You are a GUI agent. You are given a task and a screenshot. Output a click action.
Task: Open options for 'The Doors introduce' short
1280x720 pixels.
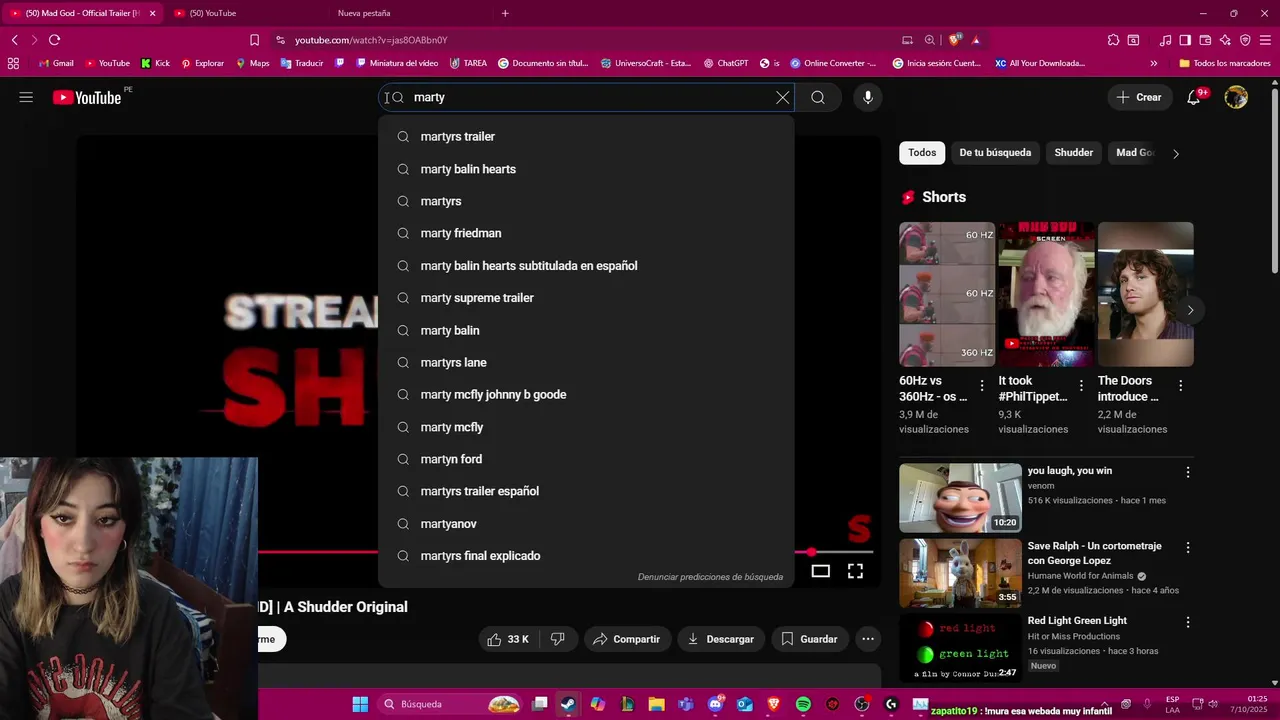(x=1180, y=385)
